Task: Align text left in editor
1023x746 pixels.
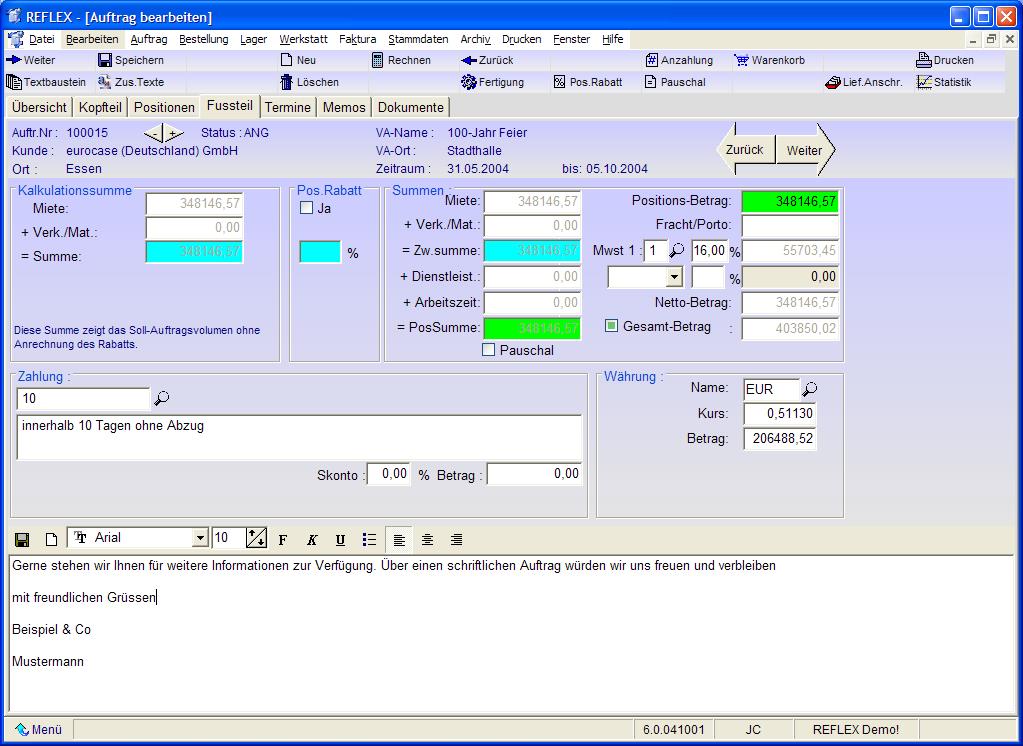Action: 399,540
